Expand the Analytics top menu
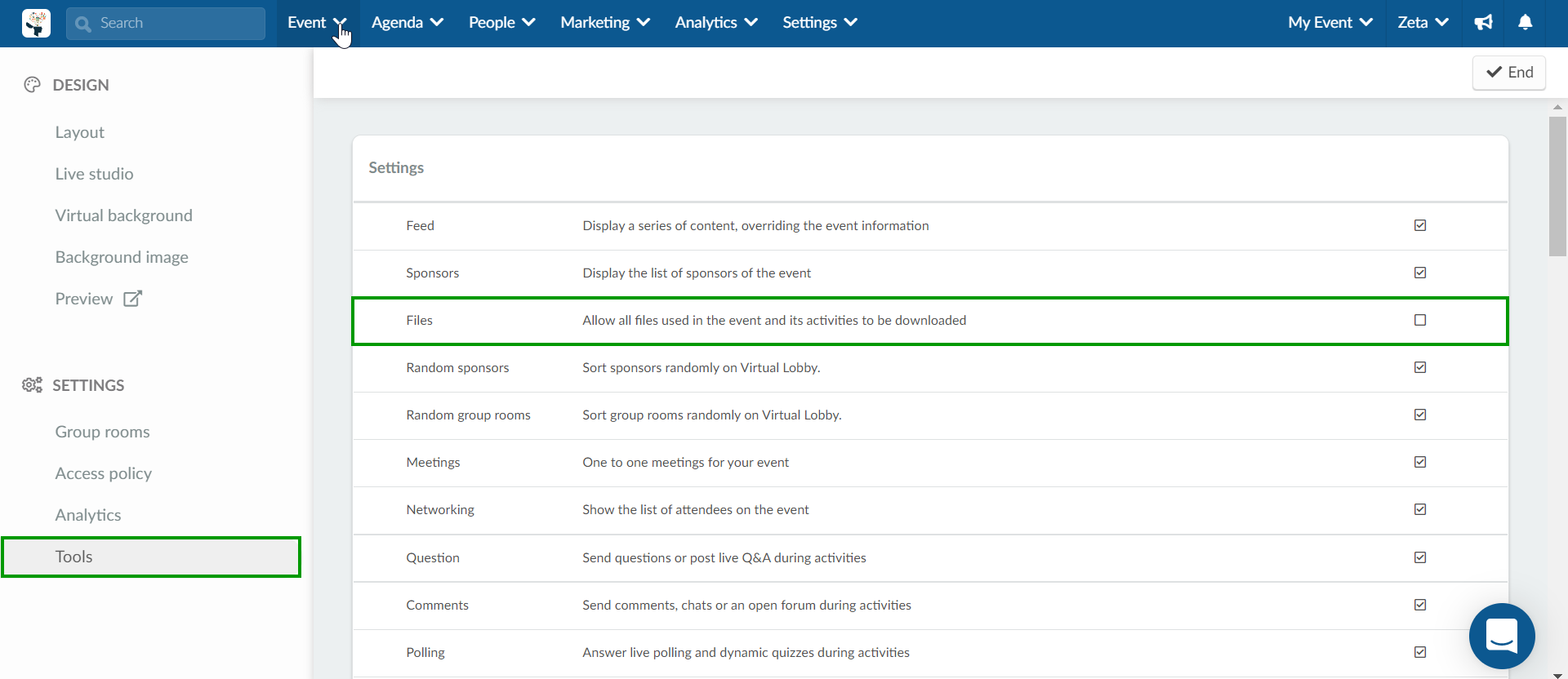1568x679 pixels. 715,23
